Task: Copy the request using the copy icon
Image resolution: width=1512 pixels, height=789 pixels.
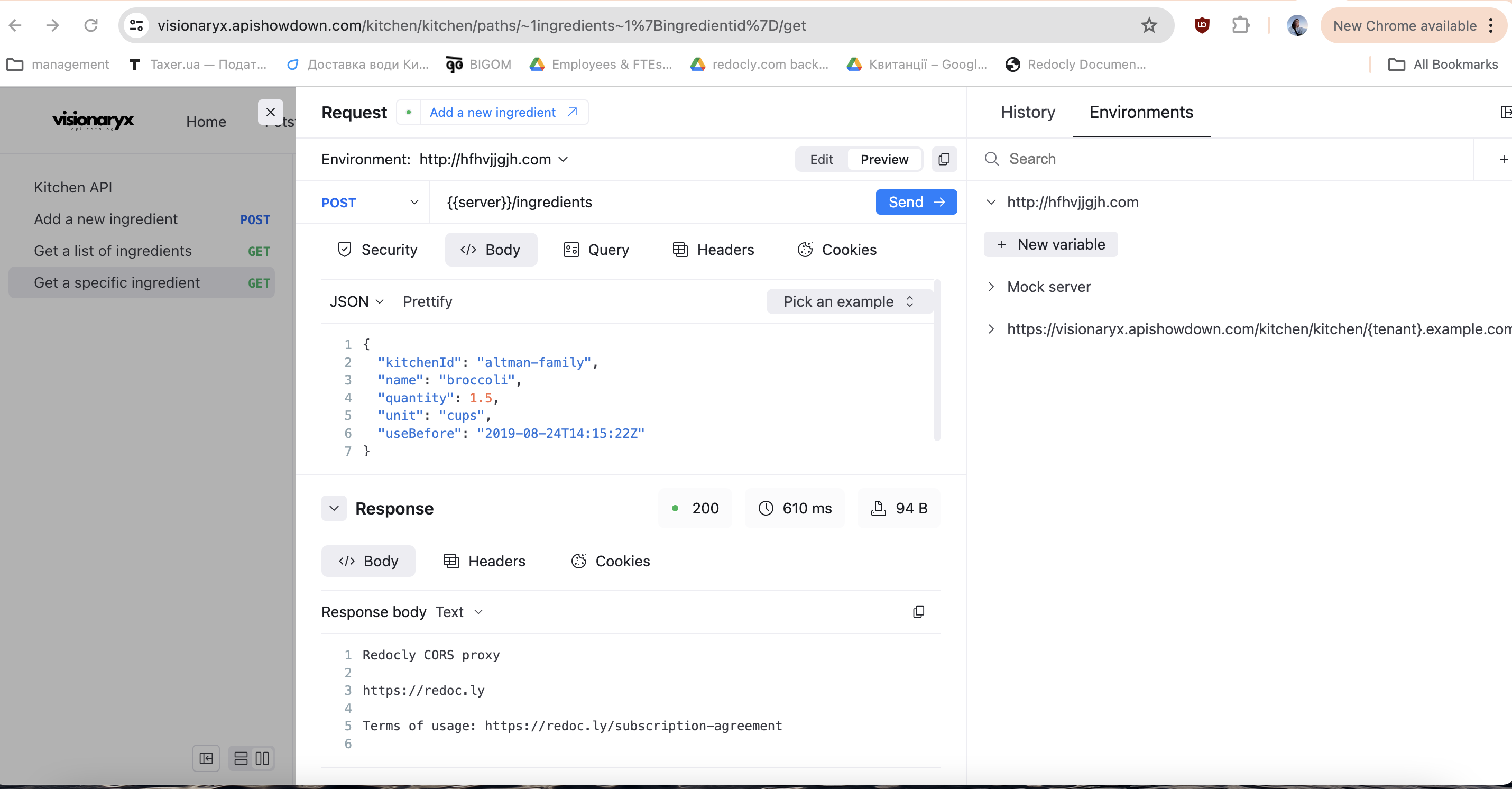Action: tap(944, 159)
